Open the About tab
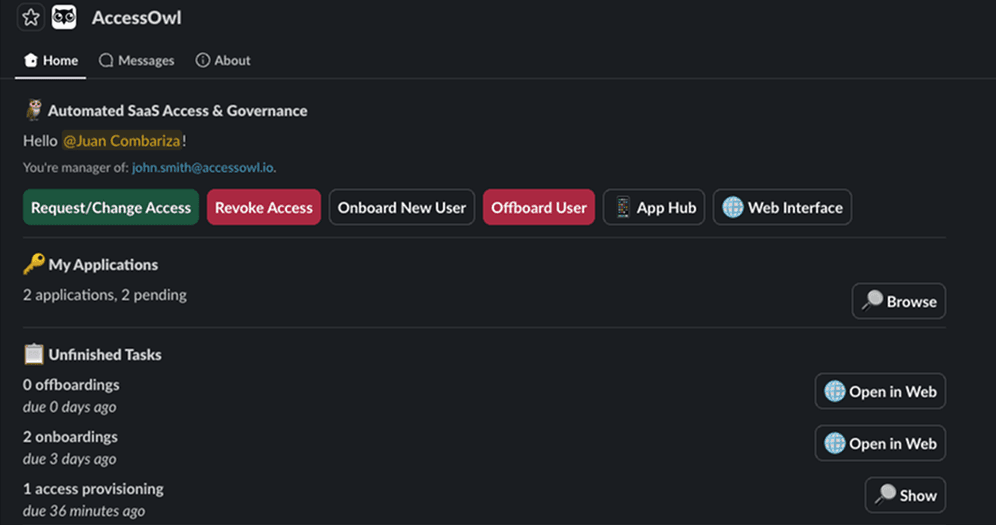 (x=223, y=60)
